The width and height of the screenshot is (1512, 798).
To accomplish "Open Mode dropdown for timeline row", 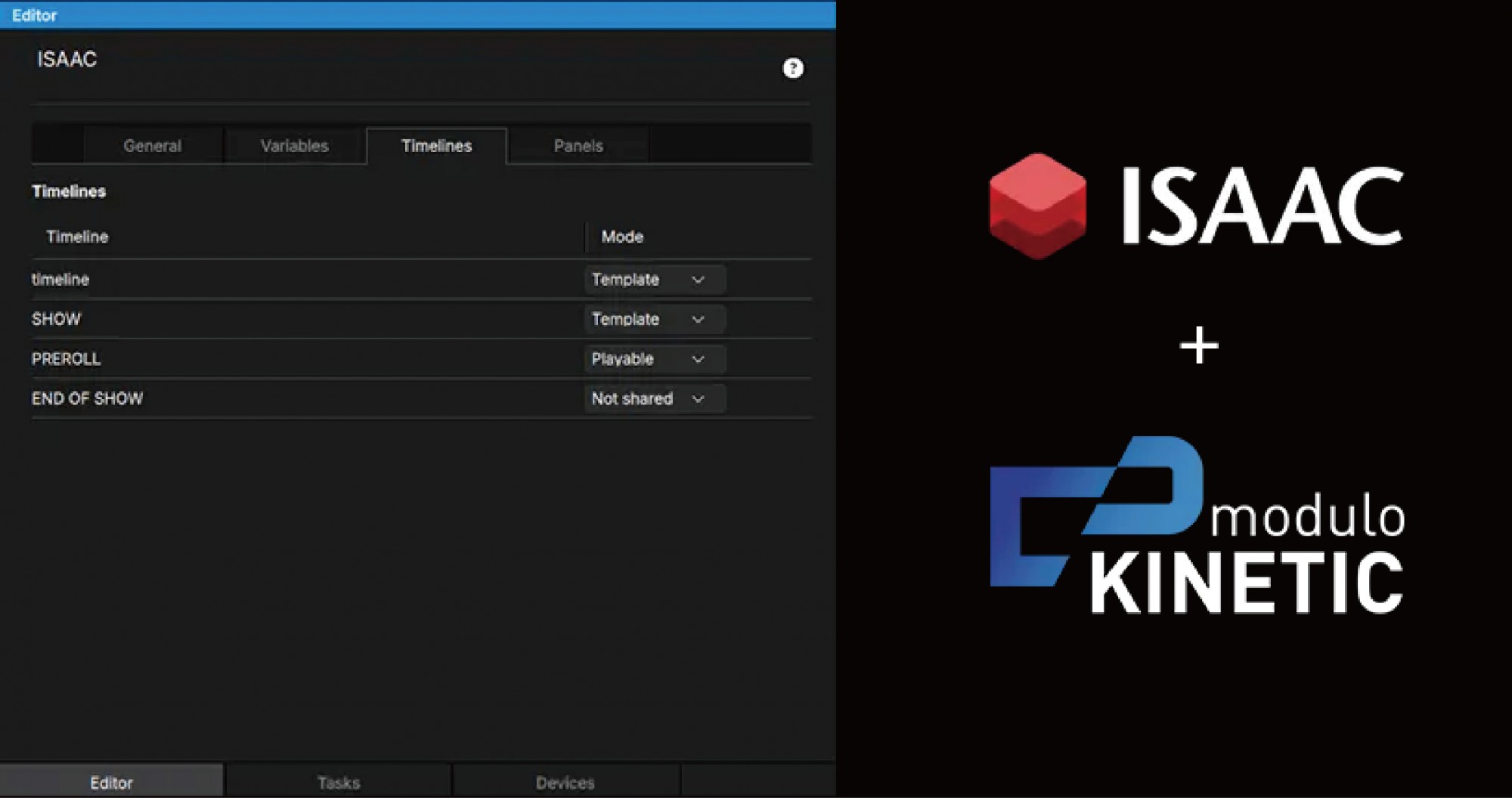I will (x=655, y=280).
